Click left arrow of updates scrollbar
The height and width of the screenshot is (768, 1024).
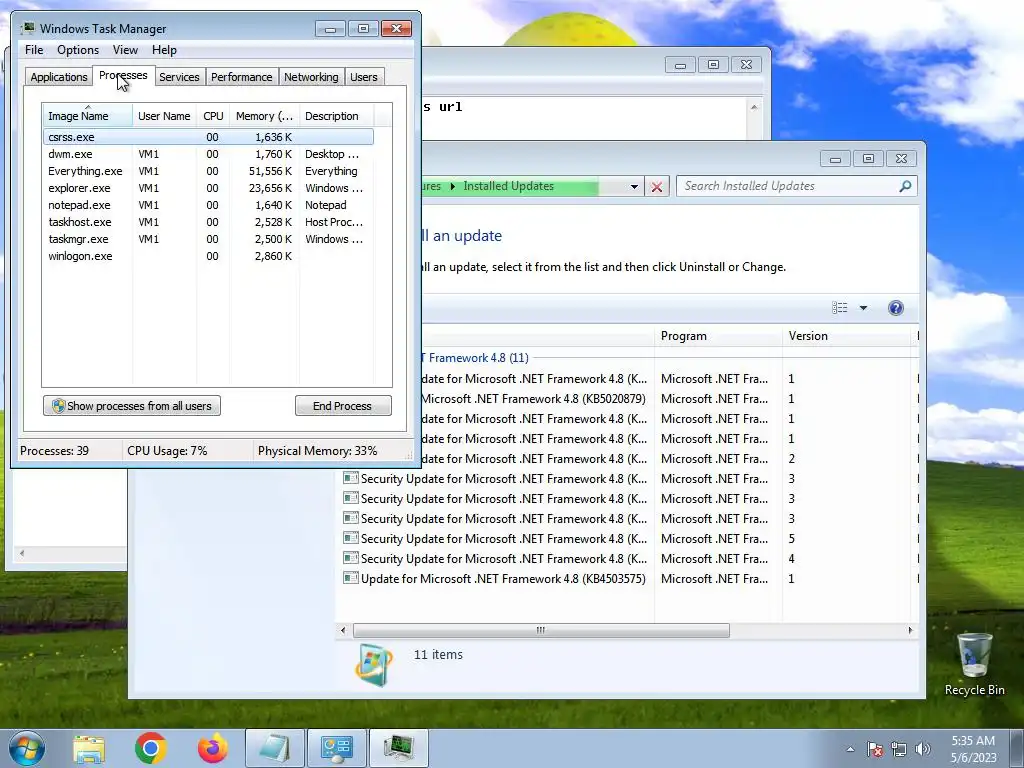(344, 630)
